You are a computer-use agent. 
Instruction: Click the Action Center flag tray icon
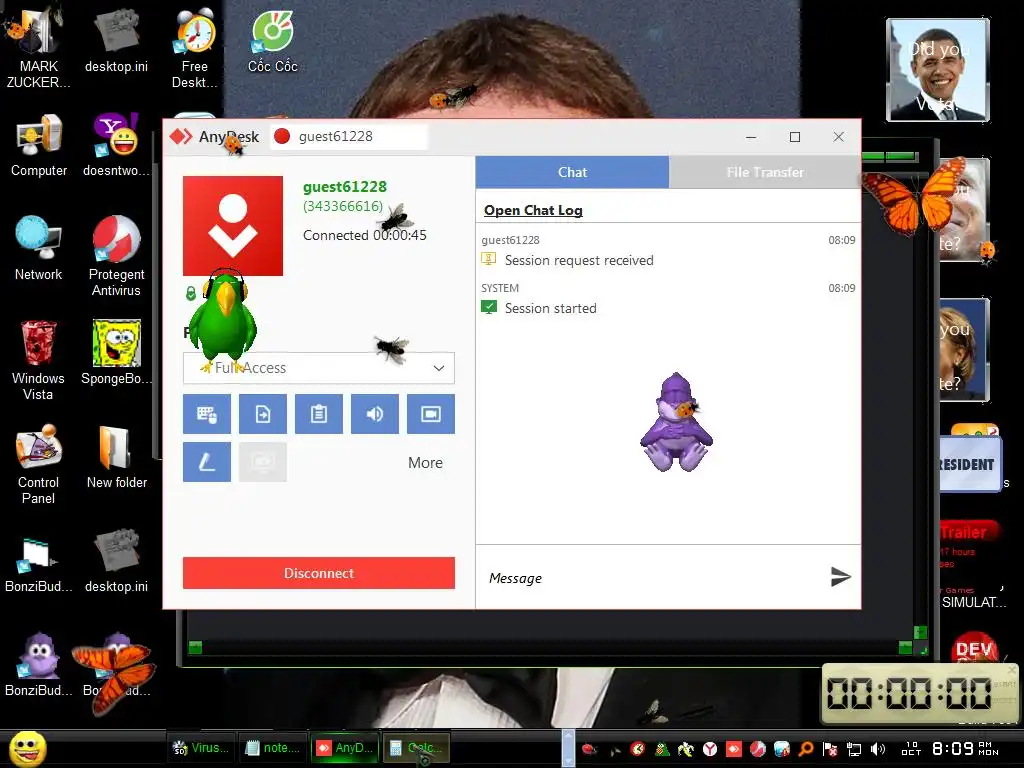pyautogui.click(x=830, y=749)
